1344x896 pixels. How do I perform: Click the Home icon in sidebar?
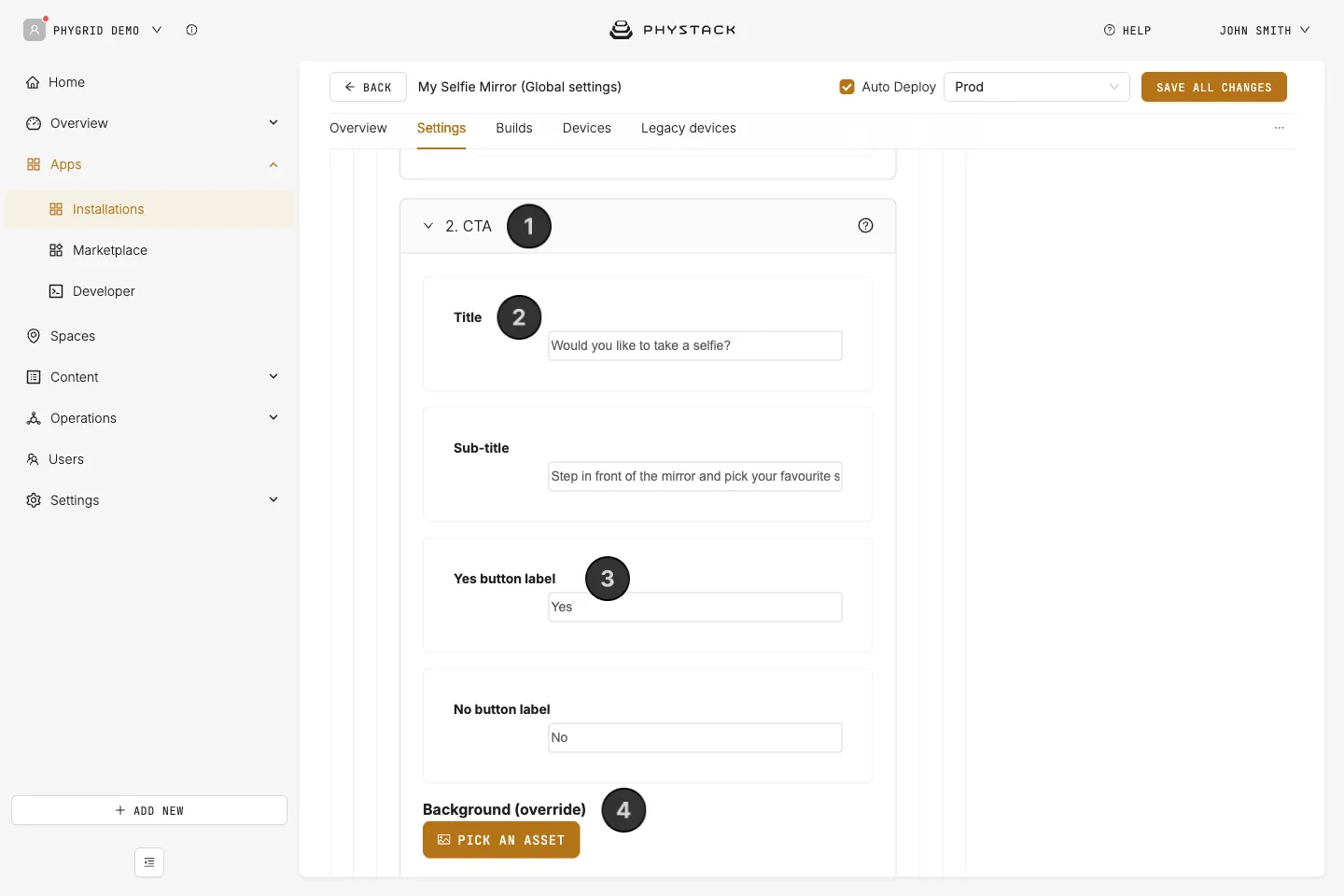33,82
